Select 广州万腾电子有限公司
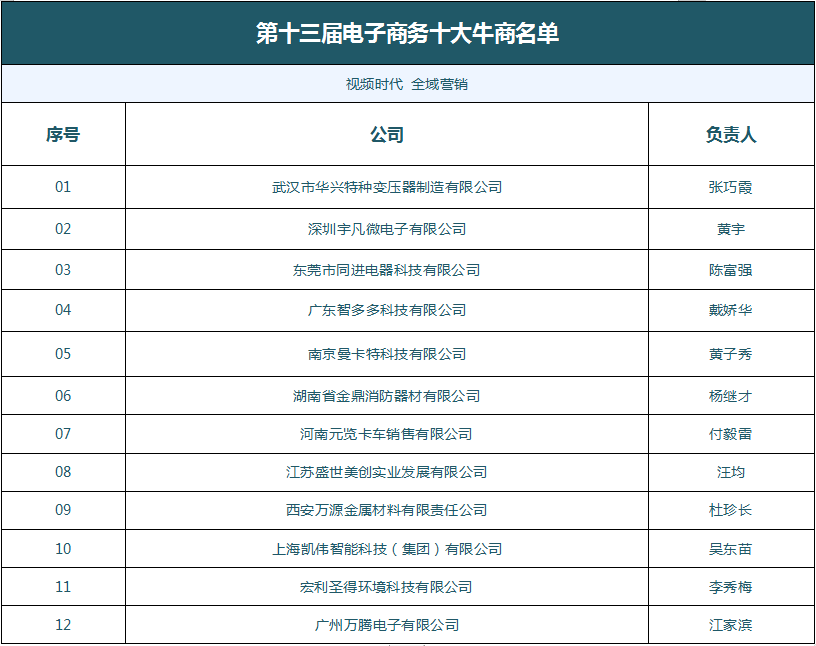The width and height of the screenshot is (816, 646). (387, 625)
